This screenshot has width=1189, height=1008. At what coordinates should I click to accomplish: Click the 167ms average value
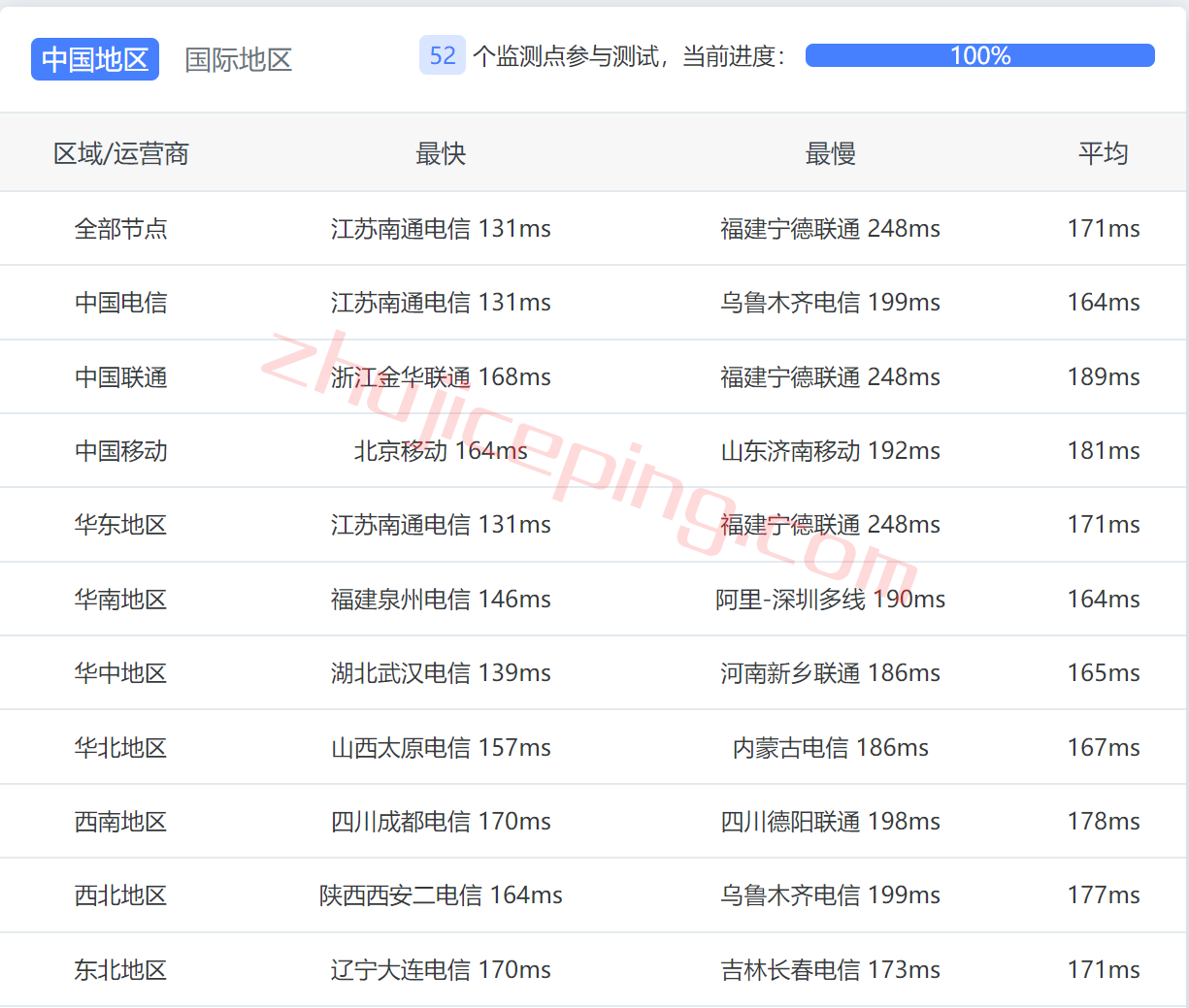pos(1104,747)
